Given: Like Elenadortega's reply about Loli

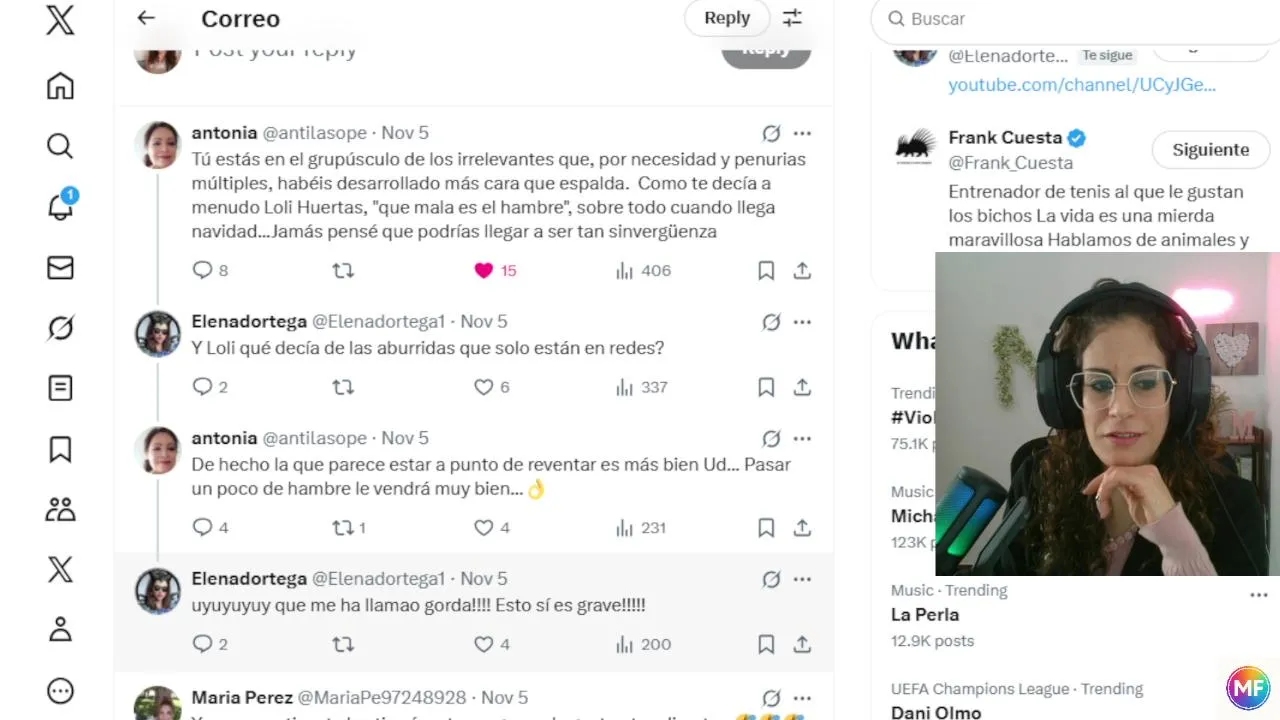Looking at the screenshot, I should point(484,387).
